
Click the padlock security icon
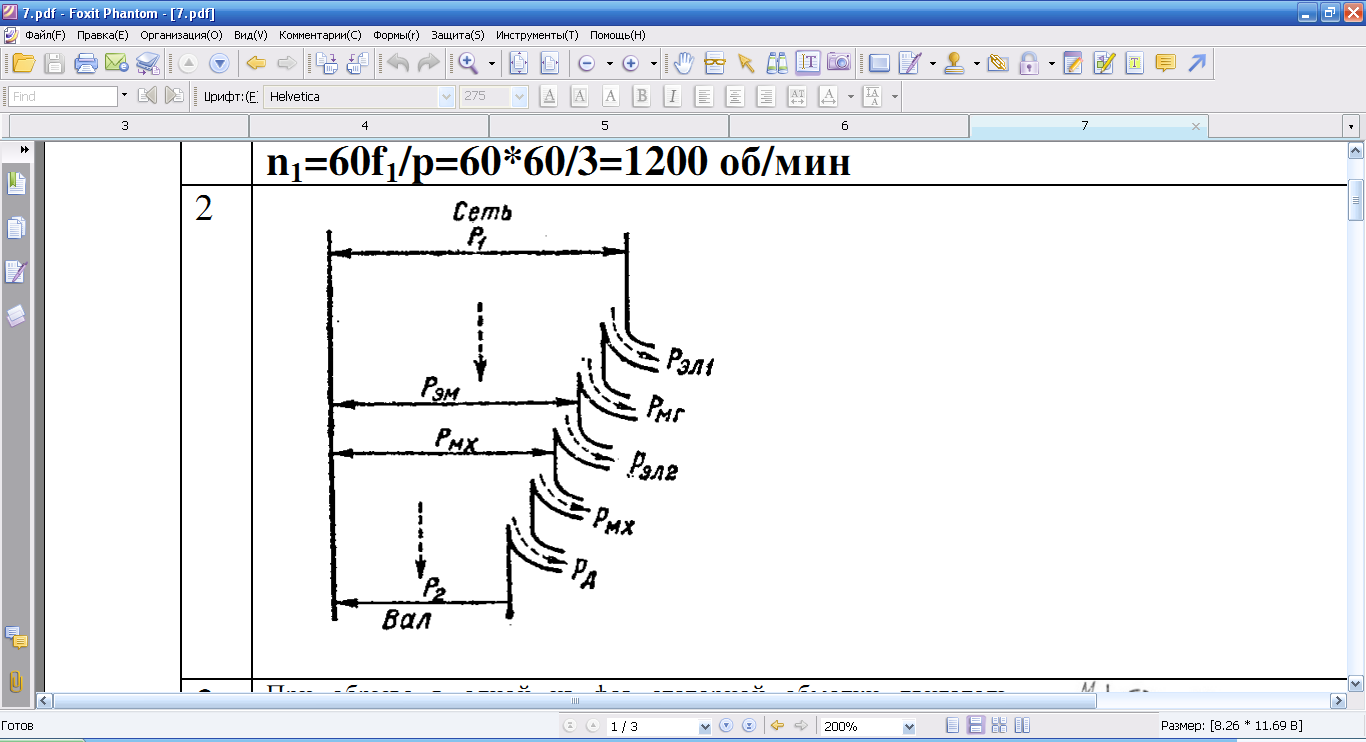[1029, 64]
